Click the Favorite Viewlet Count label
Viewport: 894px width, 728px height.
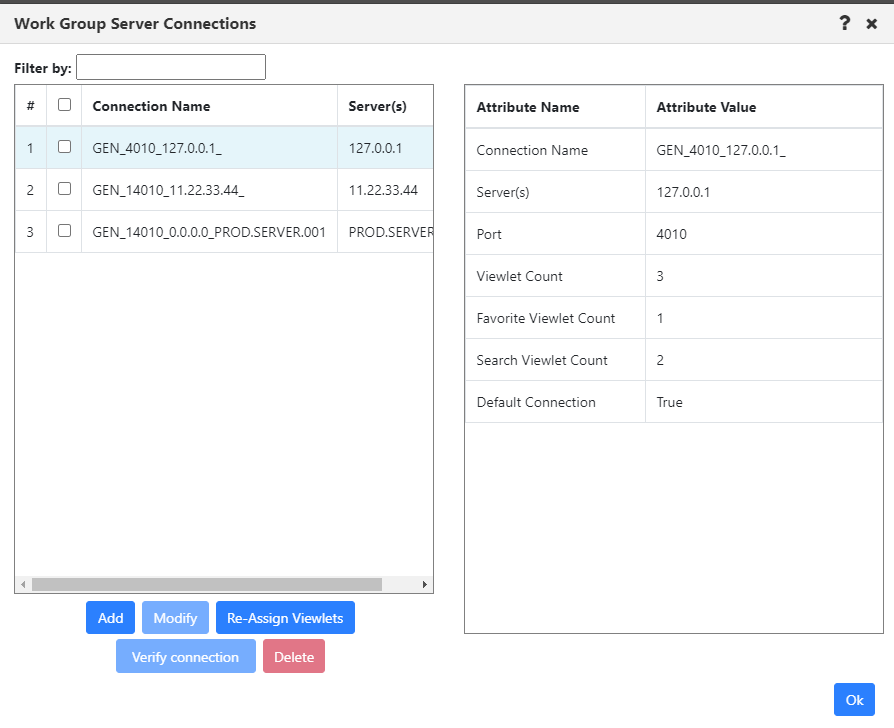[x=546, y=319]
